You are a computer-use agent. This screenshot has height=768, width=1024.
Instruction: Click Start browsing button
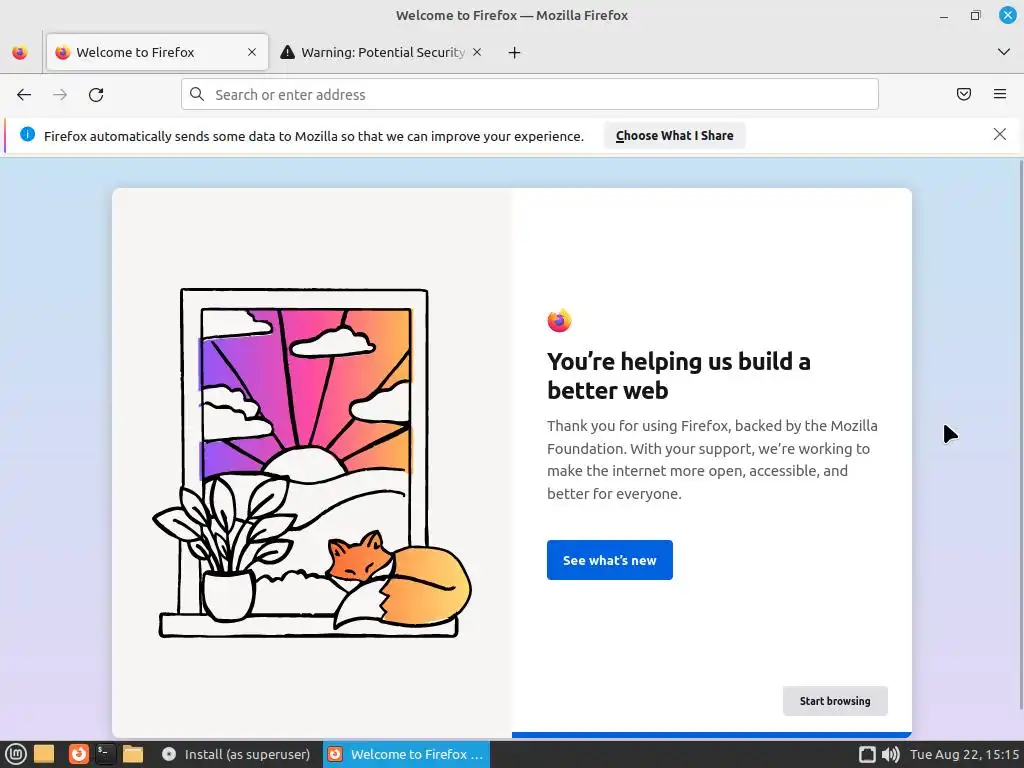[835, 701]
